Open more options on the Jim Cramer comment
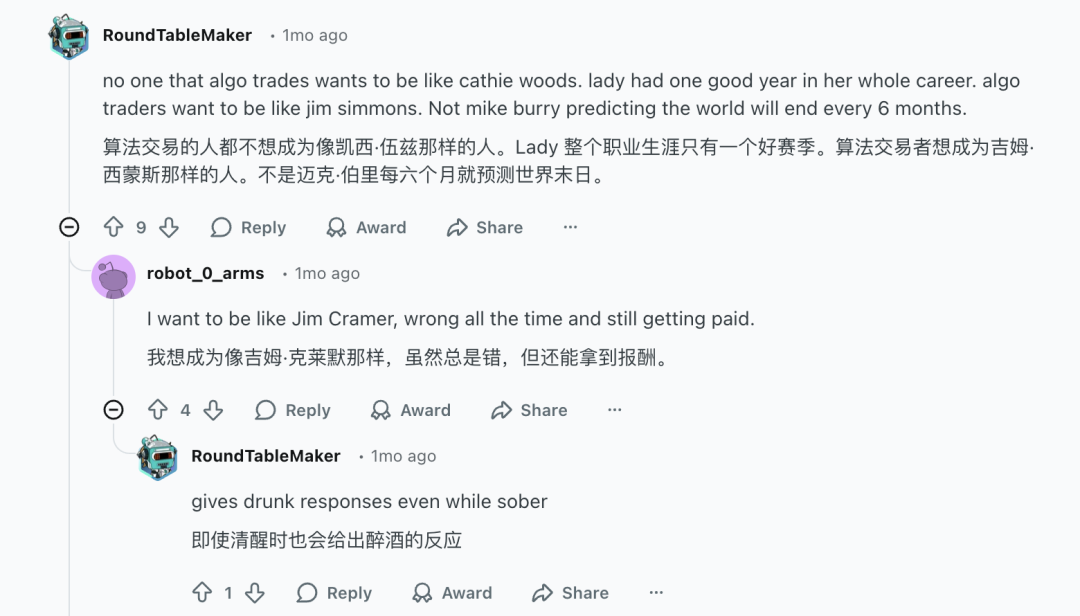The image size is (1080, 616). [x=614, y=410]
